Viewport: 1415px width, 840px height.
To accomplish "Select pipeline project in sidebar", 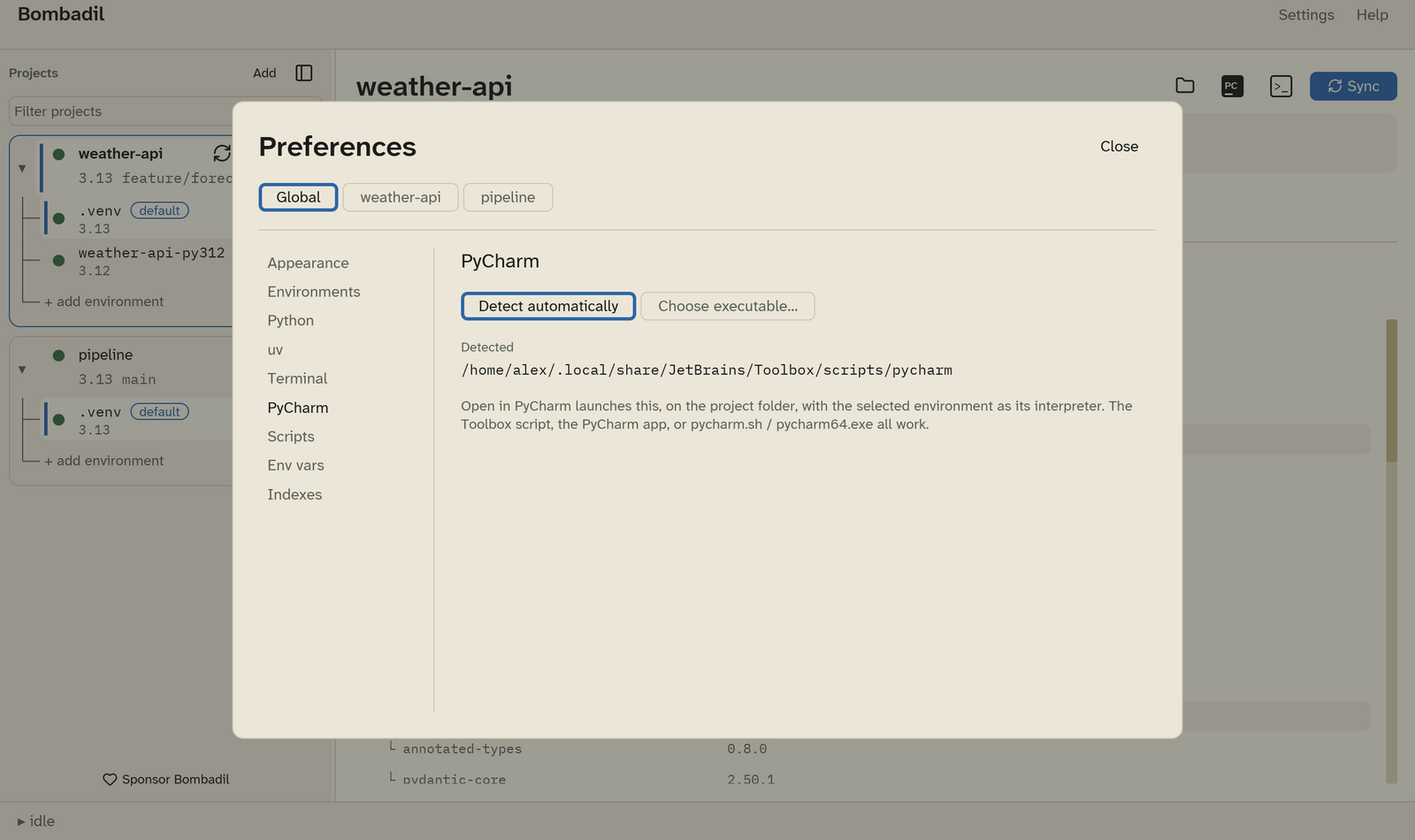I will click(x=105, y=355).
